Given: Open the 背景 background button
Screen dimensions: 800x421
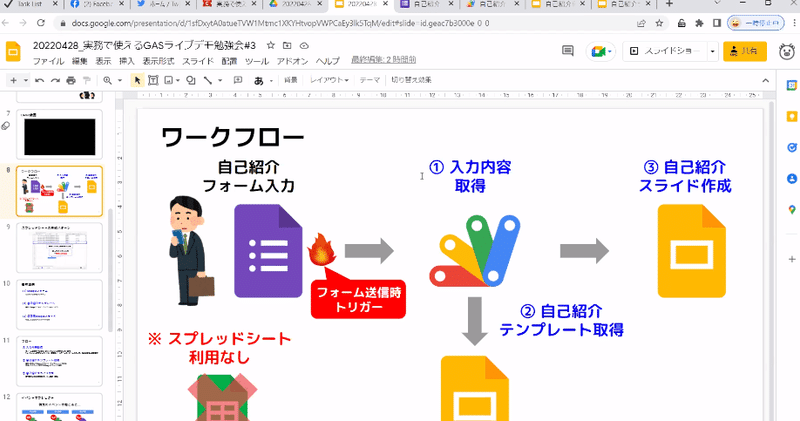Looking at the screenshot, I should [x=291, y=80].
